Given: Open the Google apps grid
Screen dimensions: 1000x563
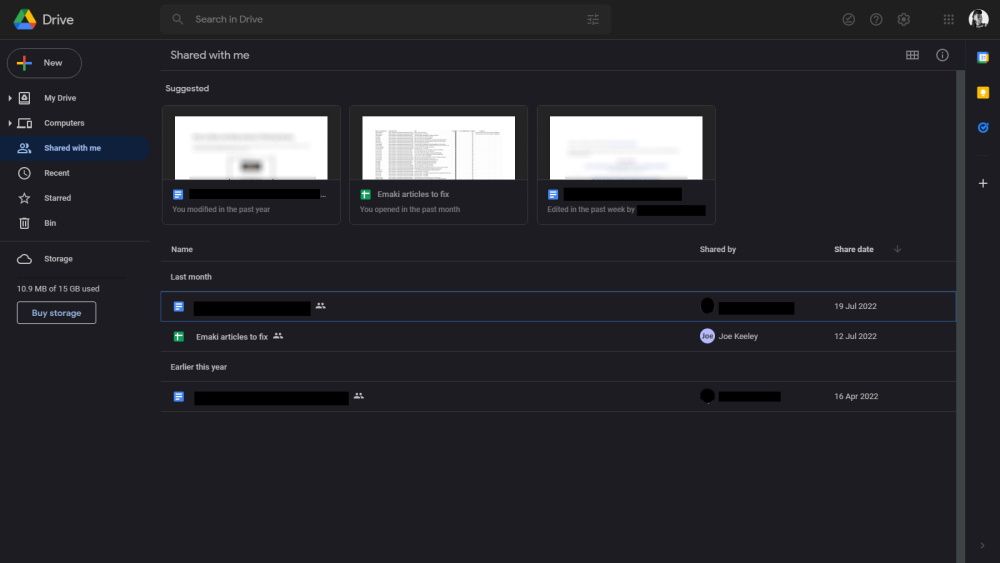Looking at the screenshot, I should tap(948, 19).
